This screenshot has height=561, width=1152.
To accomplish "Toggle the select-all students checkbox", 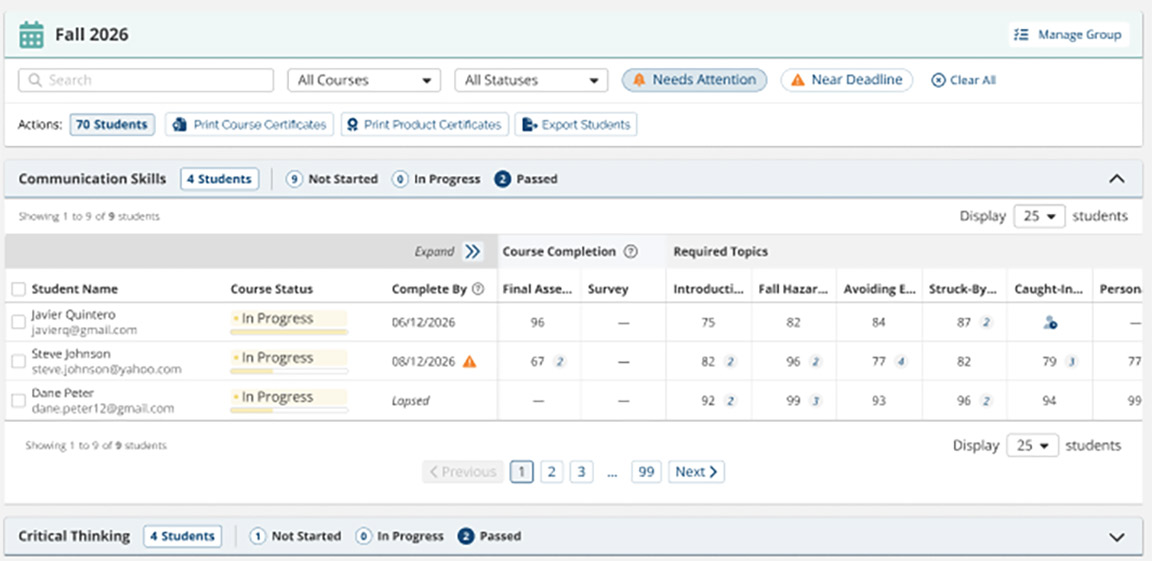I will [x=18, y=289].
